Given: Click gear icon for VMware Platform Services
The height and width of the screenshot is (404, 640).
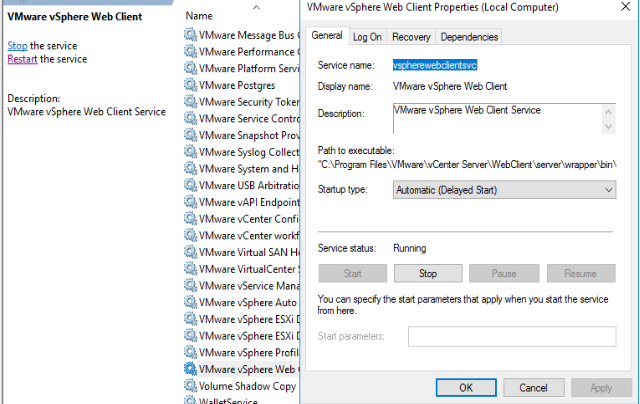Looking at the screenshot, I should pyautogui.click(x=190, y=68).
